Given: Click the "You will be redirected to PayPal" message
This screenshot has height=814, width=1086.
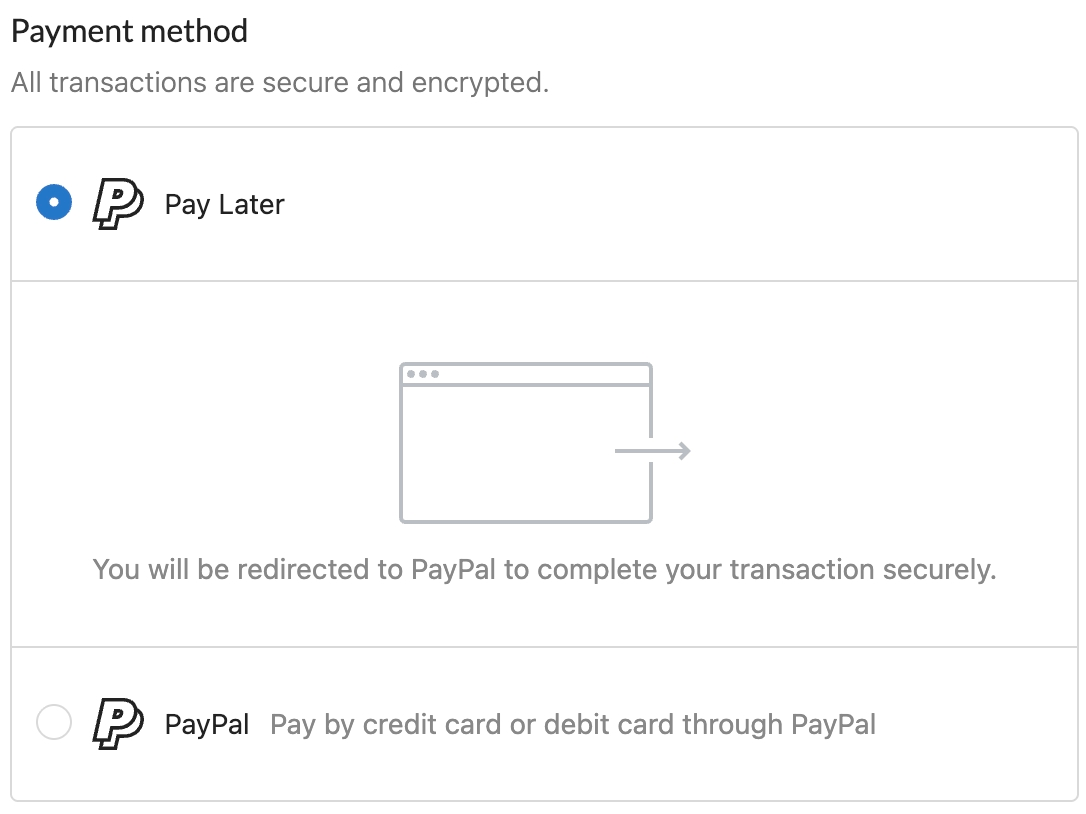Looking at the screenshot, I should coord(544,570).
